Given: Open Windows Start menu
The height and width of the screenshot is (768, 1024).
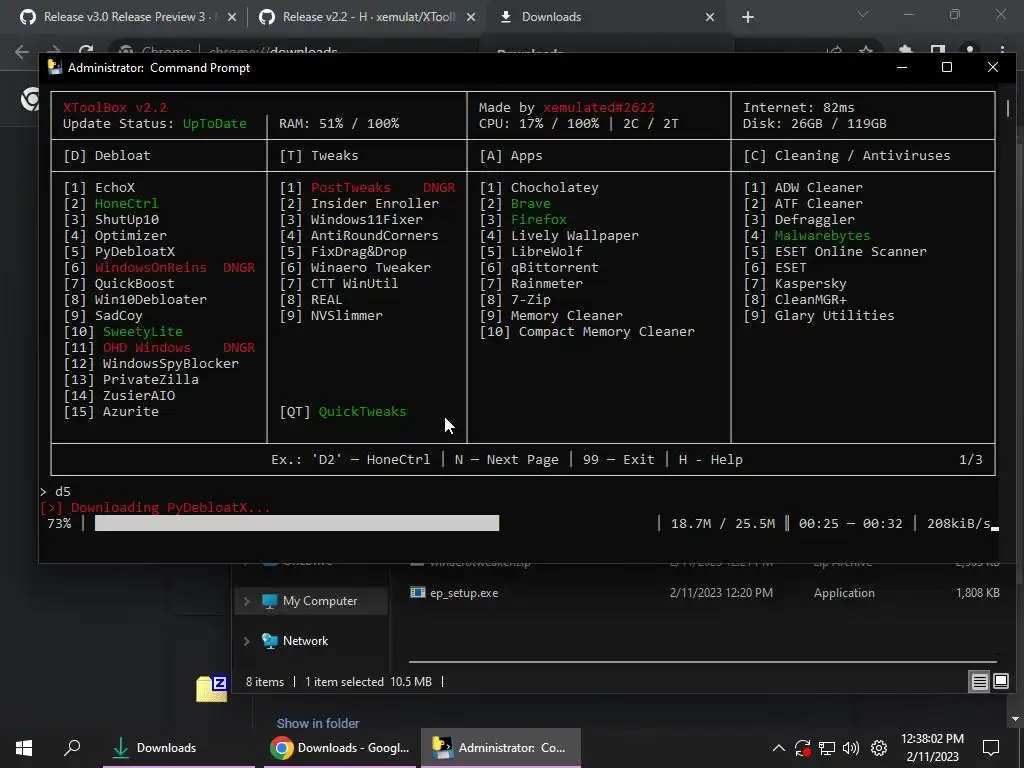Looking at the screenshot, I should [x=24, y=748].
